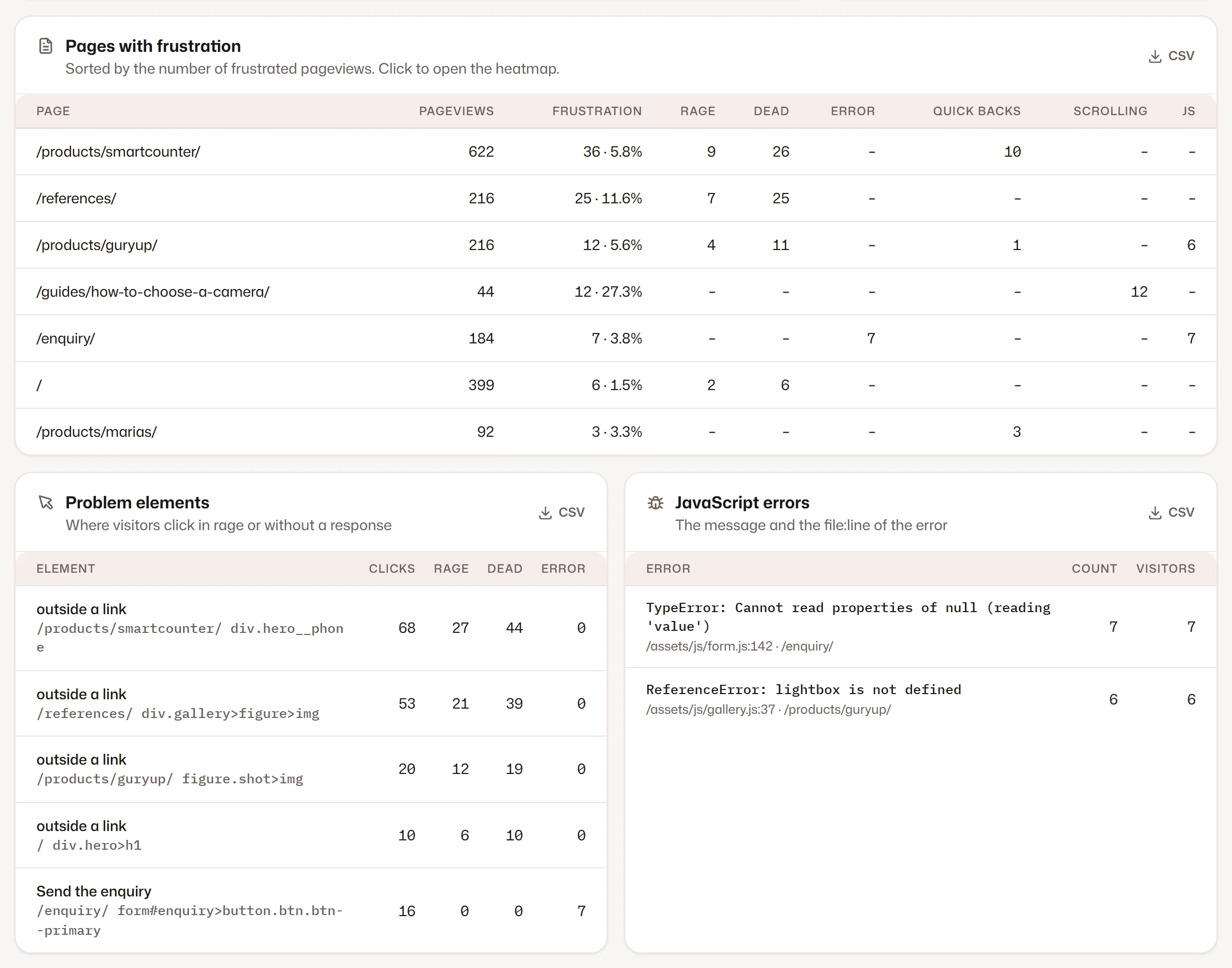This screenshot has width=1232, height=968.
Task: Select the TypeError null value error
Action: coord(920,627)
